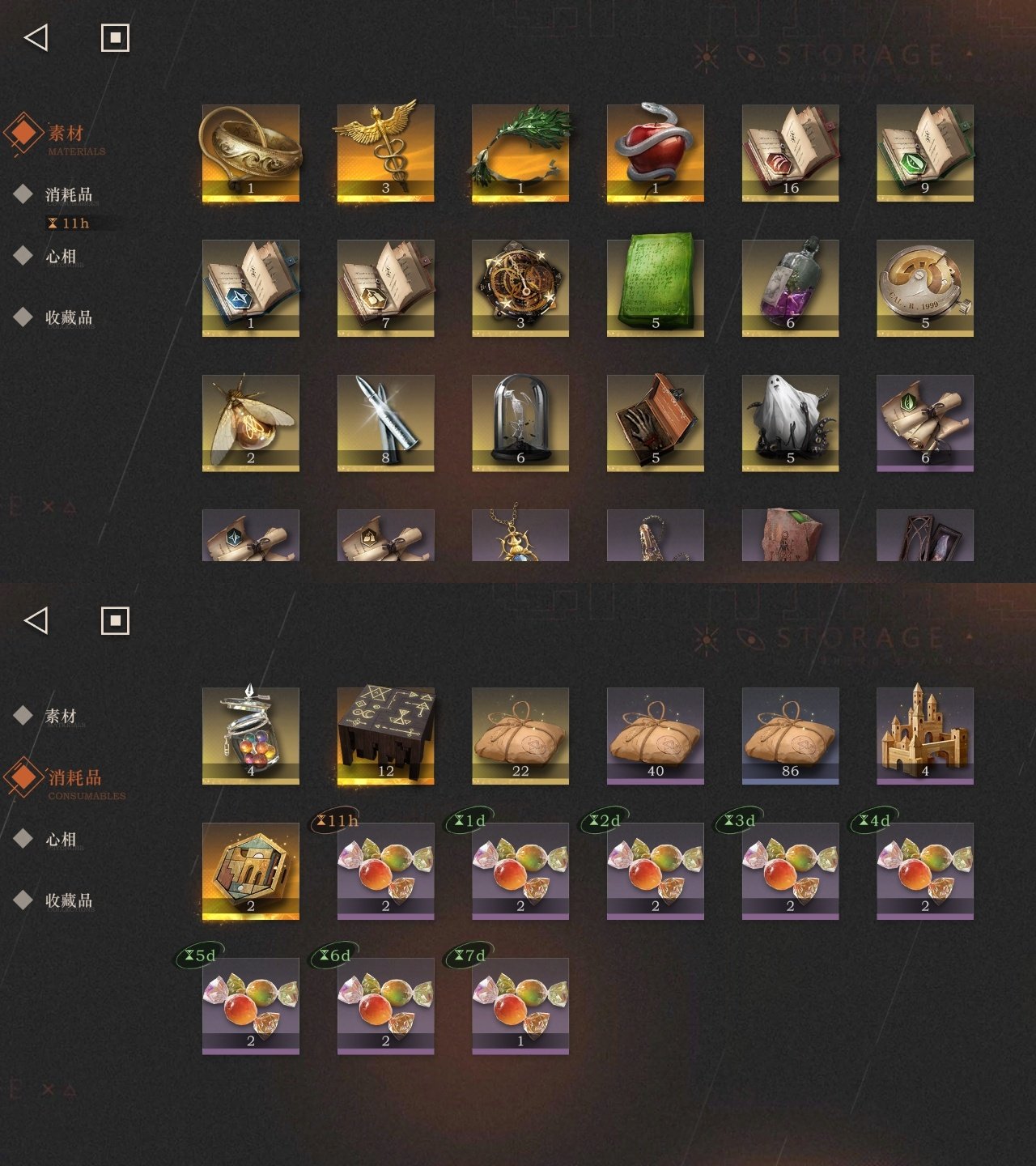Click the square home button in lower panel
The height and width of the screenshot is (1166, 1036).
click(115, 621)
